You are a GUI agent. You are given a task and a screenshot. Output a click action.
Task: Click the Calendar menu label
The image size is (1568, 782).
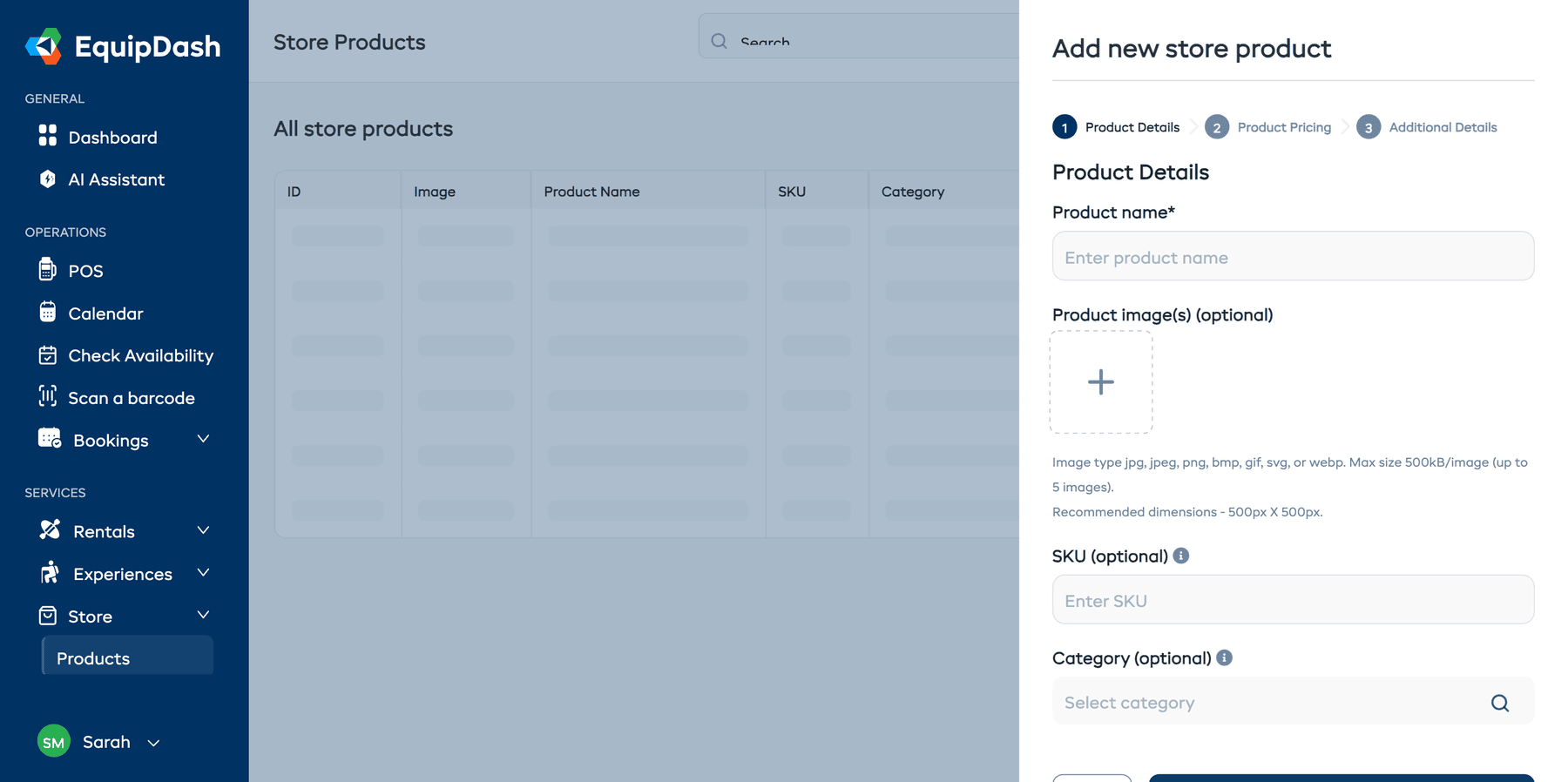tap(105, 313)
